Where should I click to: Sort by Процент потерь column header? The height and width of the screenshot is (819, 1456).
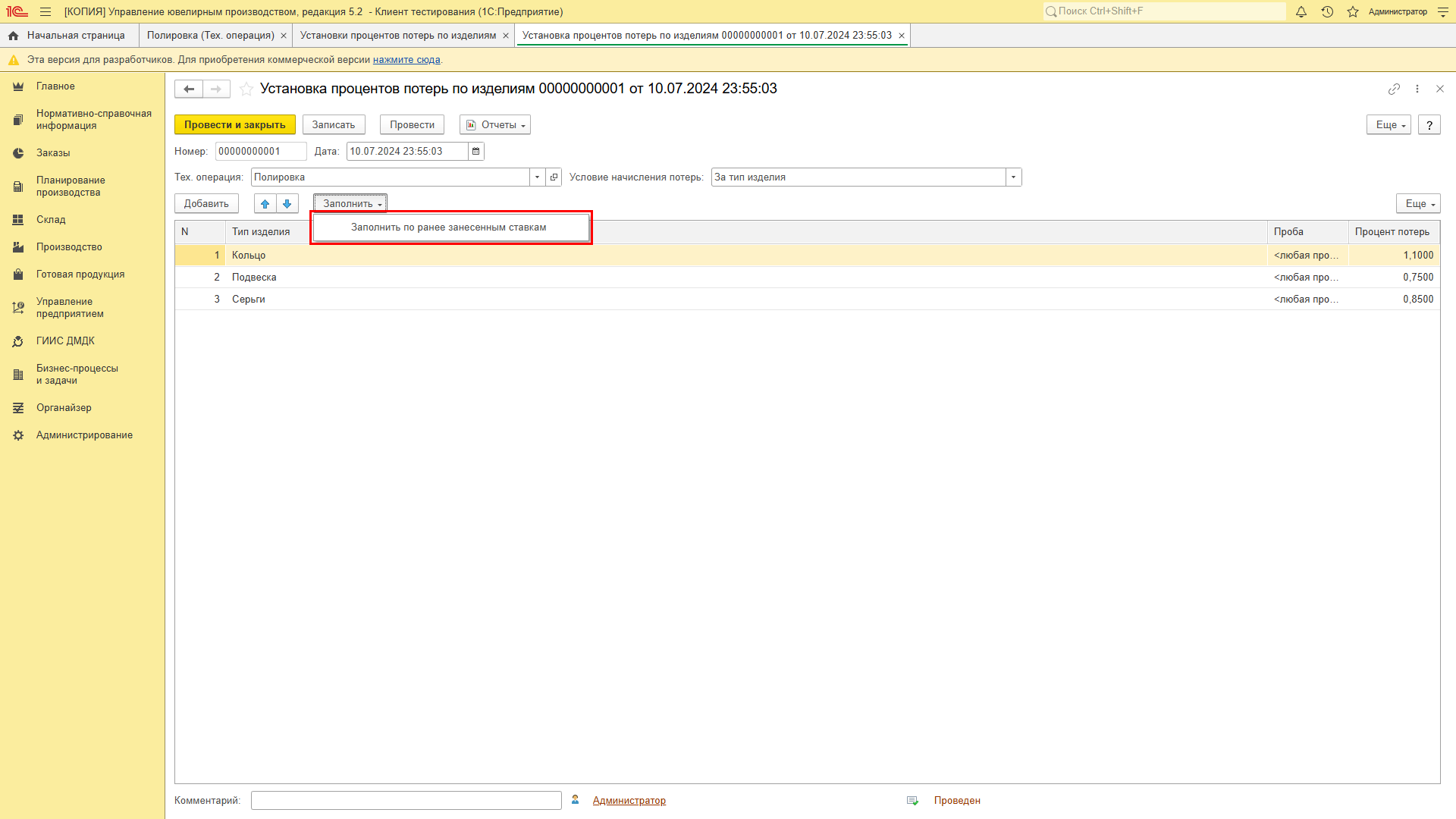[x=1394, y=232]
